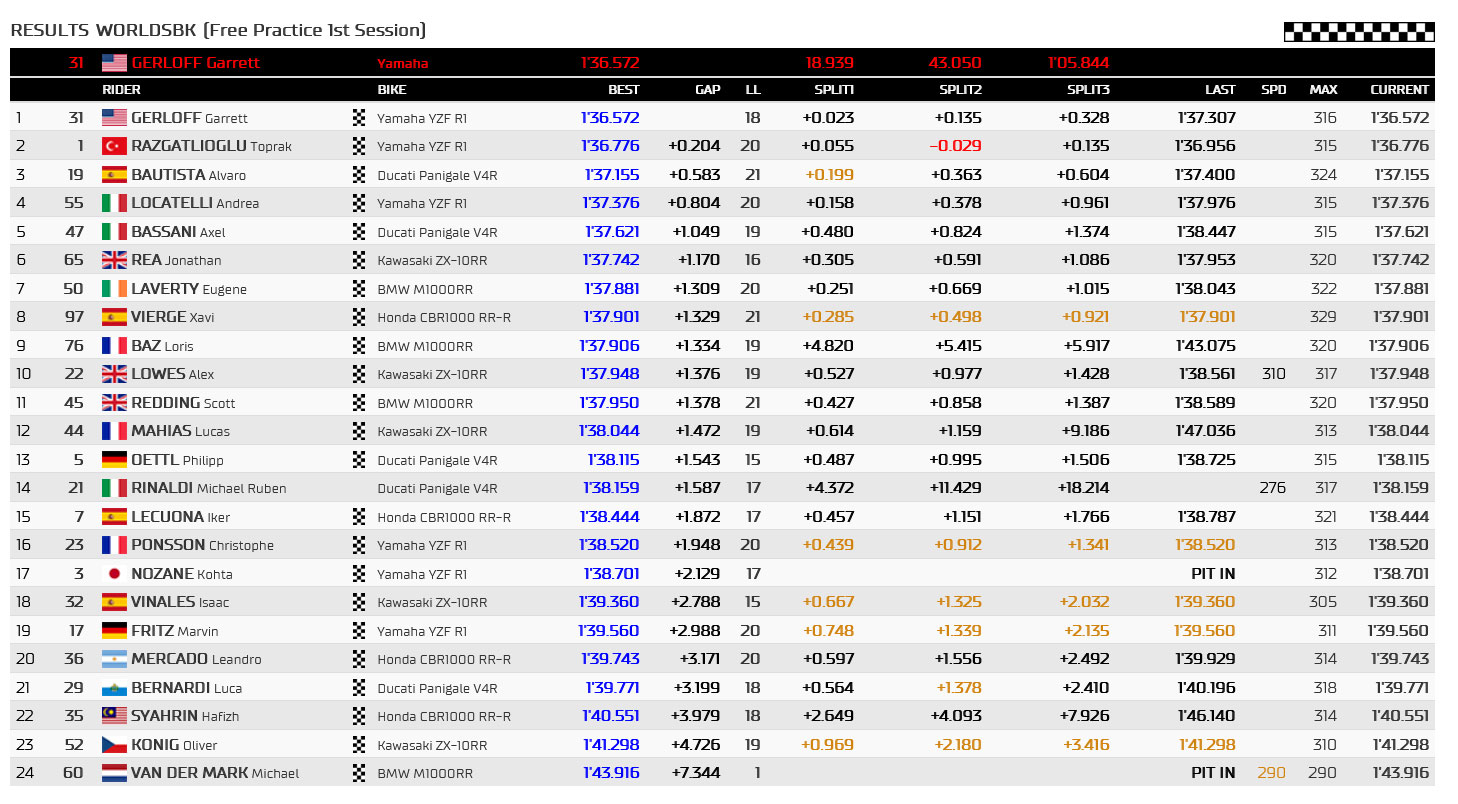Select the Malaysian flag next to SYAHRIN
This screenshot has width=1458, height=804.
pyautogui.click(x=115, y=716)
